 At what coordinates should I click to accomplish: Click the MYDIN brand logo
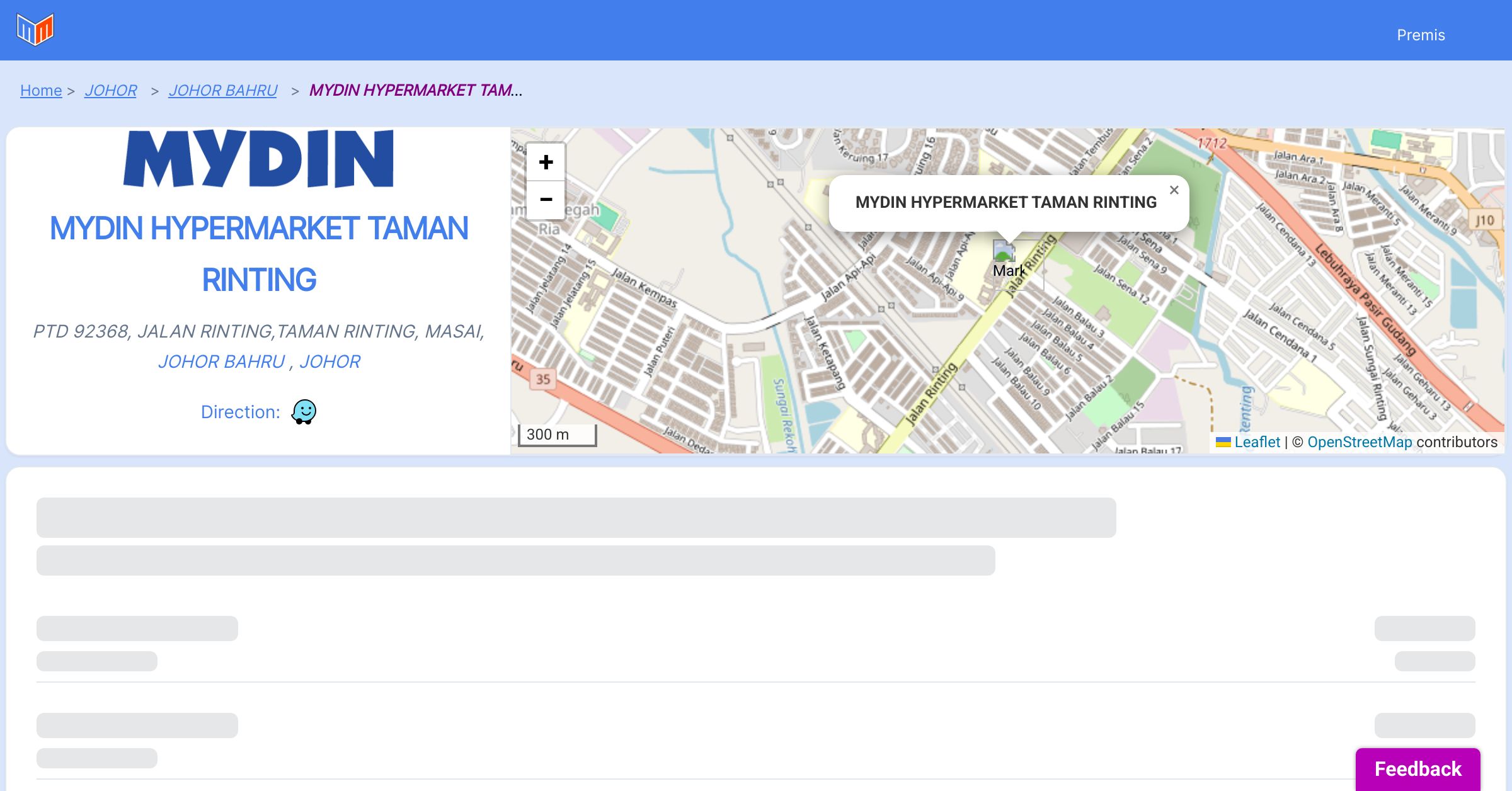tap(259, 159)
